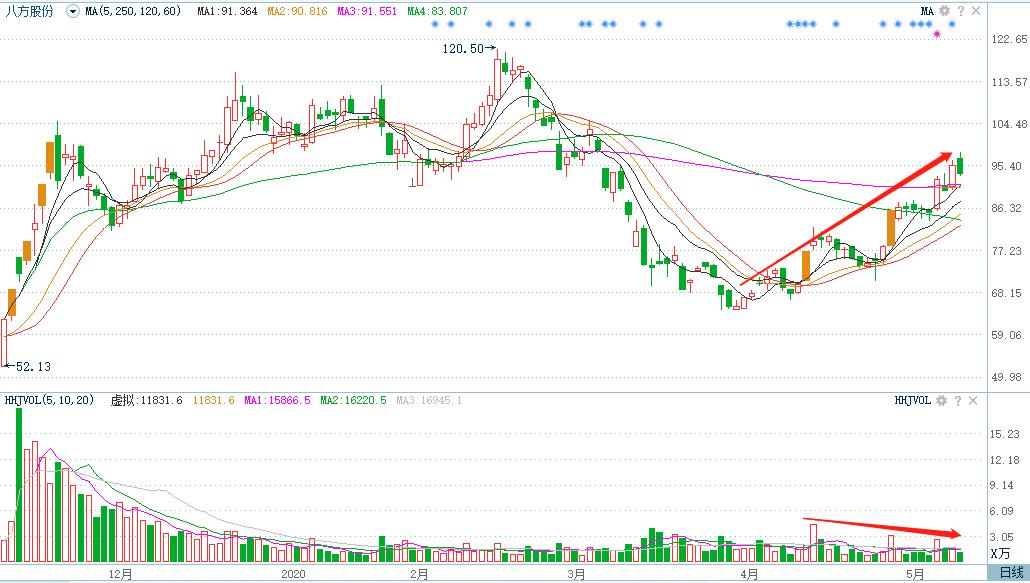The width and height of the screenshot is (1030, 583).
Task: Click the 113.57 price axis label
Action: click(x=1009, y=82)
